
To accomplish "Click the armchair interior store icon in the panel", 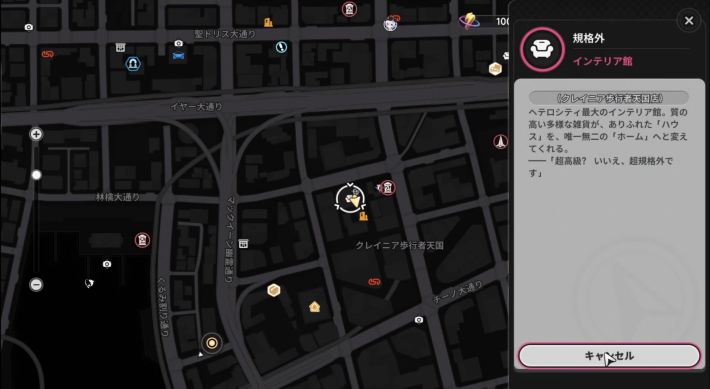I will [542, 49].
